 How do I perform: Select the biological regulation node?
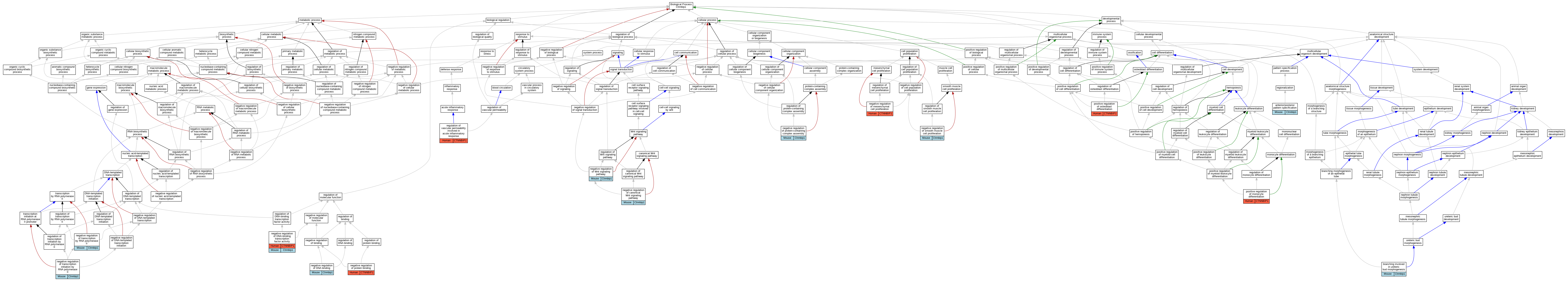[498, 20]
